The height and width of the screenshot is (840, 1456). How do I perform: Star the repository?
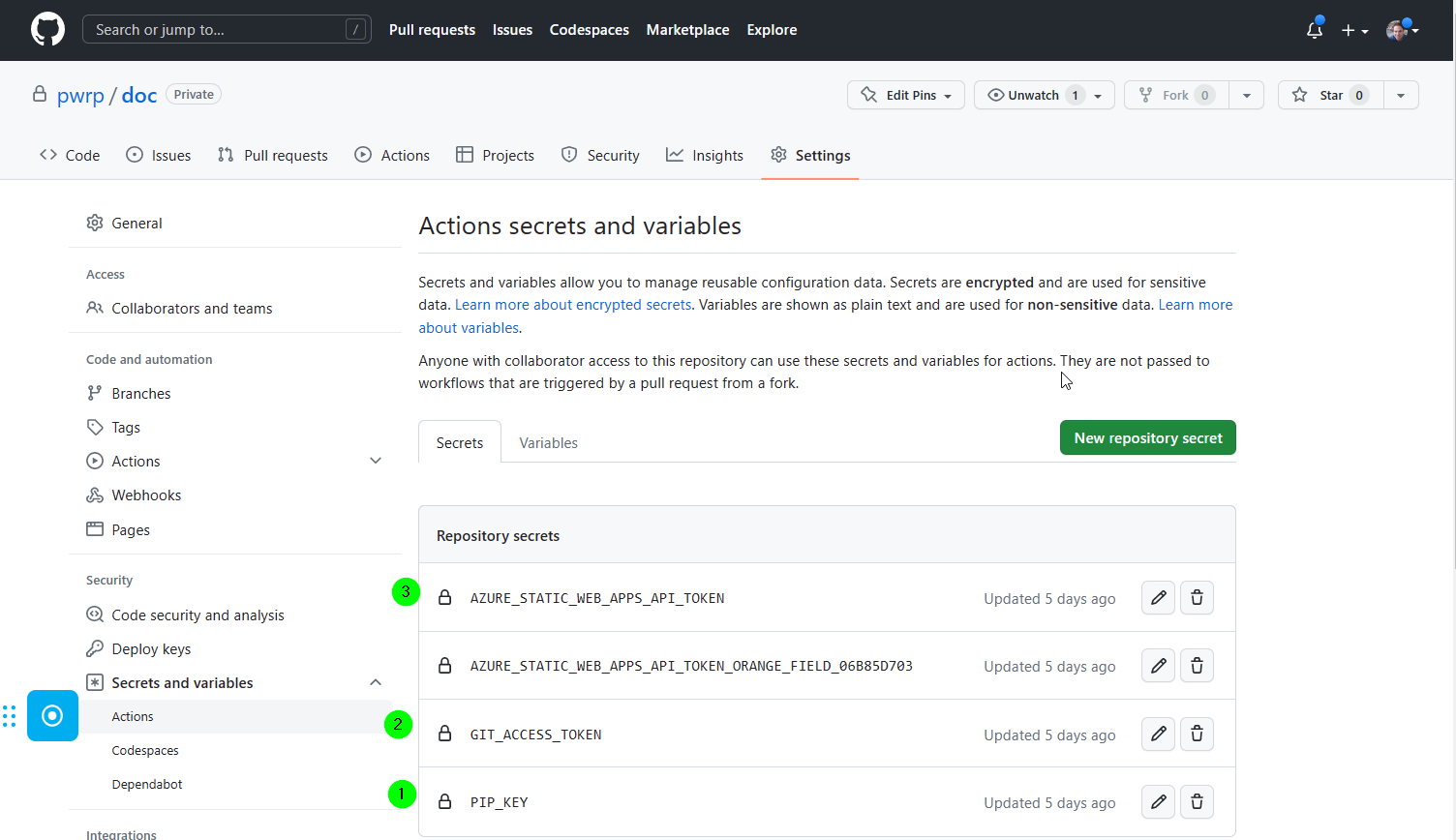click(1330, 95)
